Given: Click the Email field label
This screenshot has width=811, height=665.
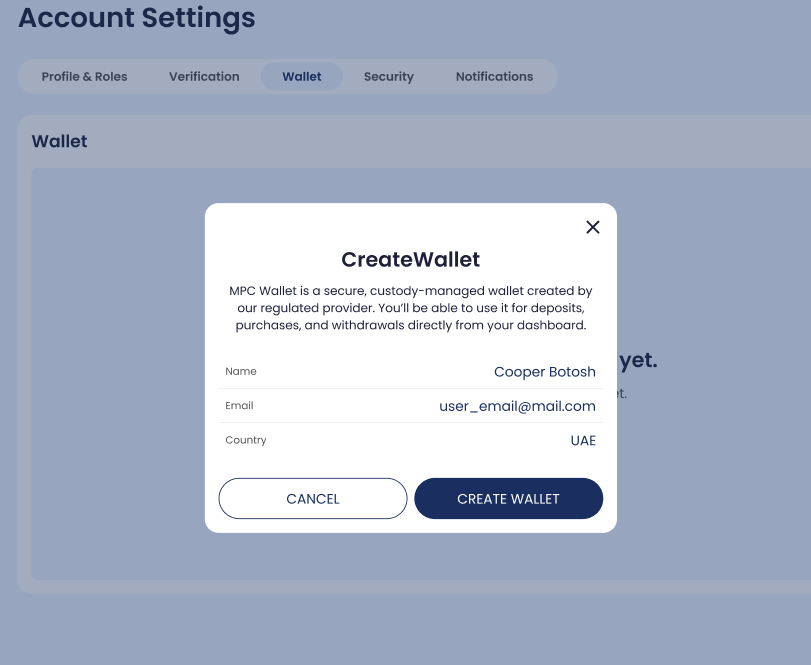Looking at the screenshot, I should tap(240, 406).
